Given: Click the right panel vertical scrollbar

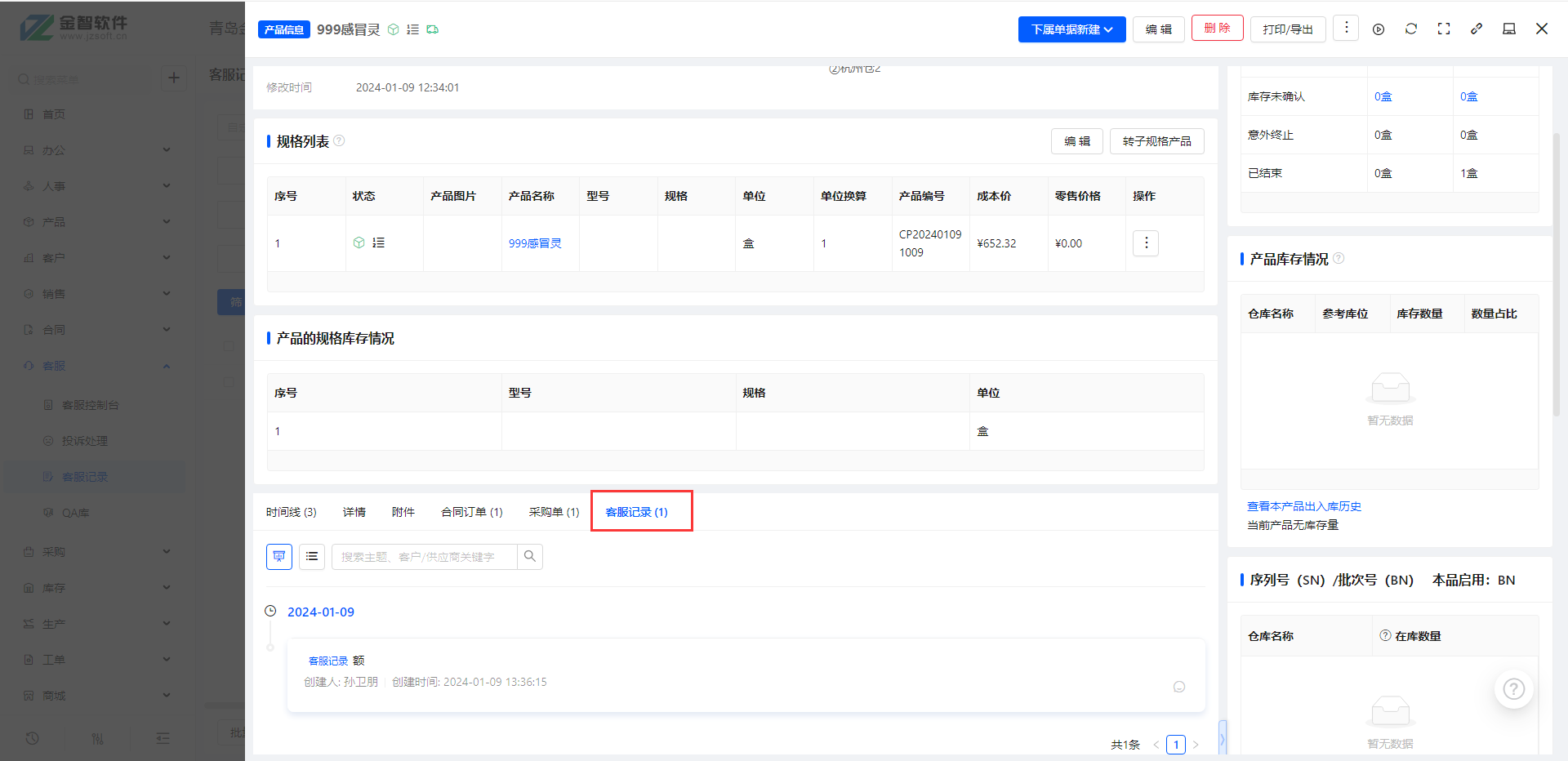Looking at the screenshot, I should pos(1557,274).
